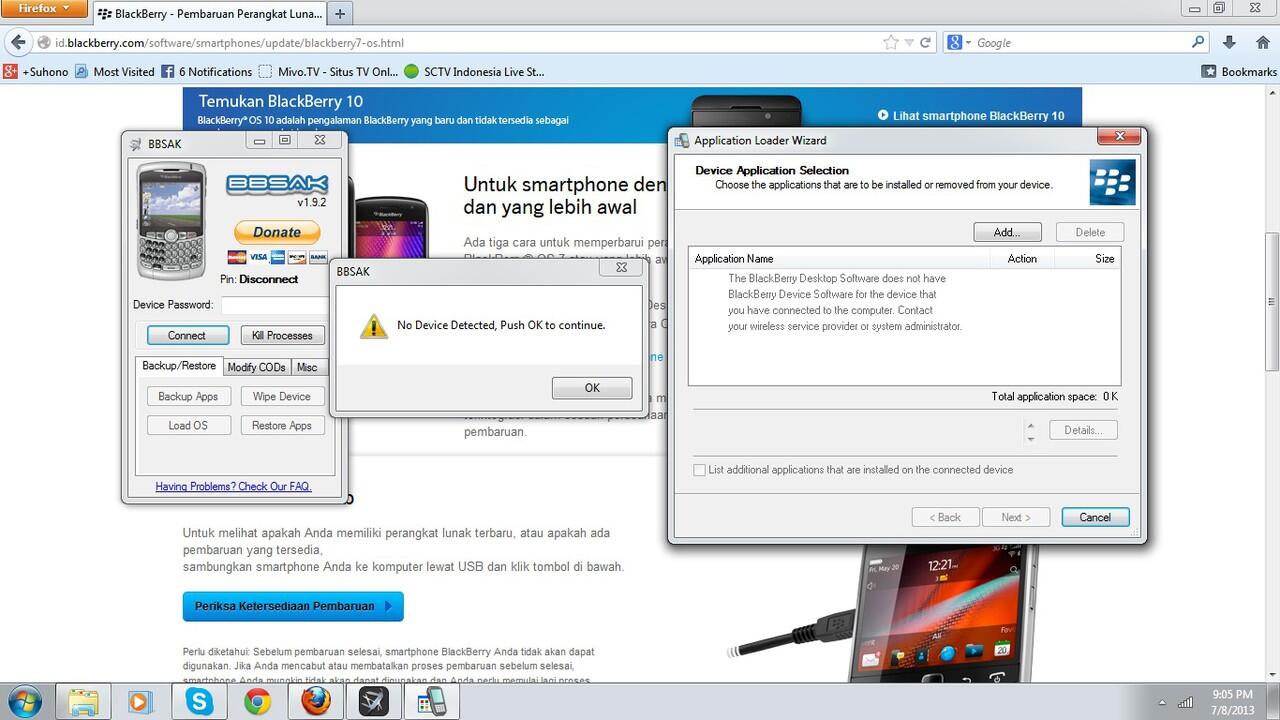Screen dimensions: 1280x720
Task: Click the search magnifier icon
Action: (x=1198, y=43)
